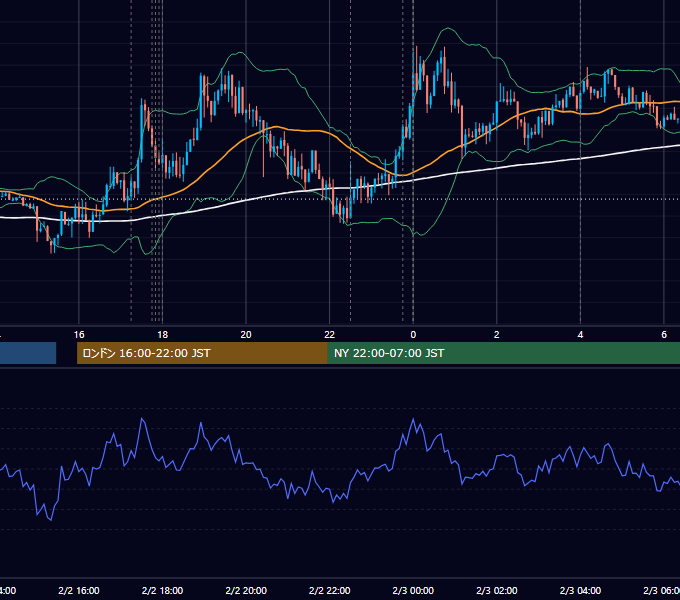Click the 20 hour label on chart axis
The image size is (680, 600).
point(246,335)
